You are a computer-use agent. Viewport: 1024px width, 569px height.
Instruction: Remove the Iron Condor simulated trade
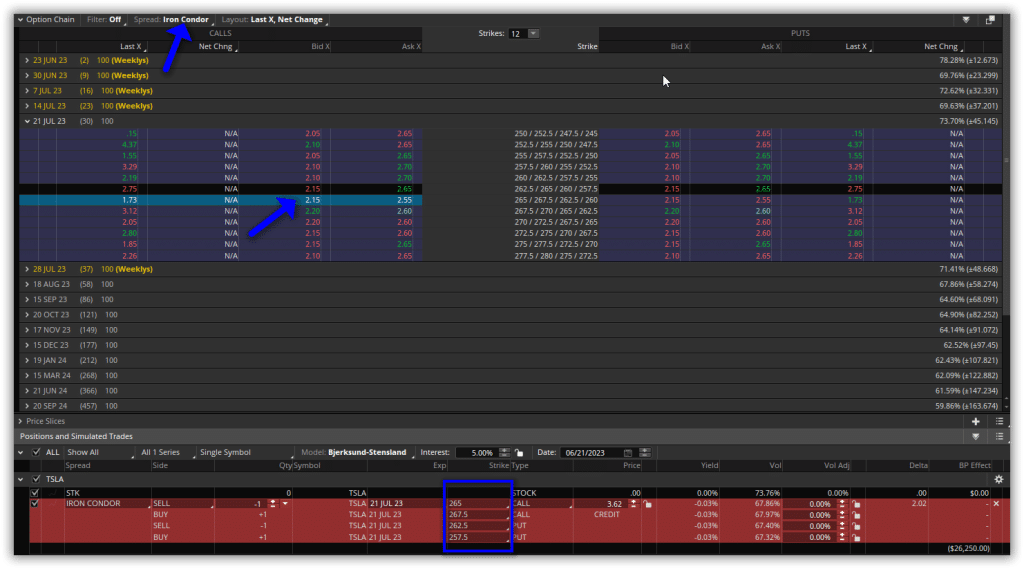point(995,503)
